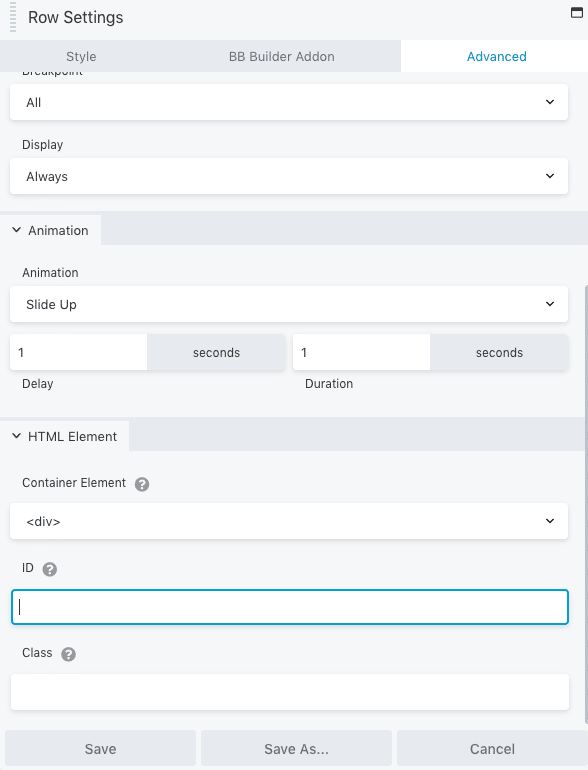Show help for the Class field
588x770 pixels.
[68, 654]
